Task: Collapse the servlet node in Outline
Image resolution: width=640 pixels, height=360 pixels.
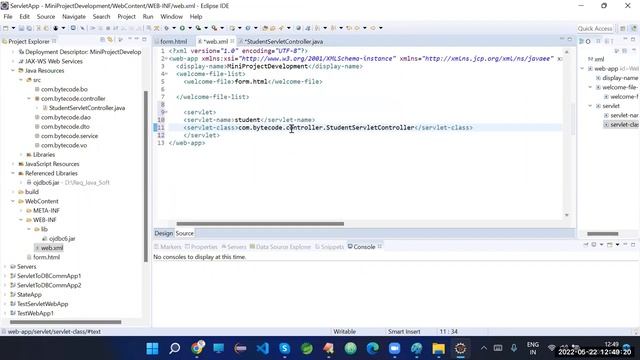Action: tap(590, 106)
